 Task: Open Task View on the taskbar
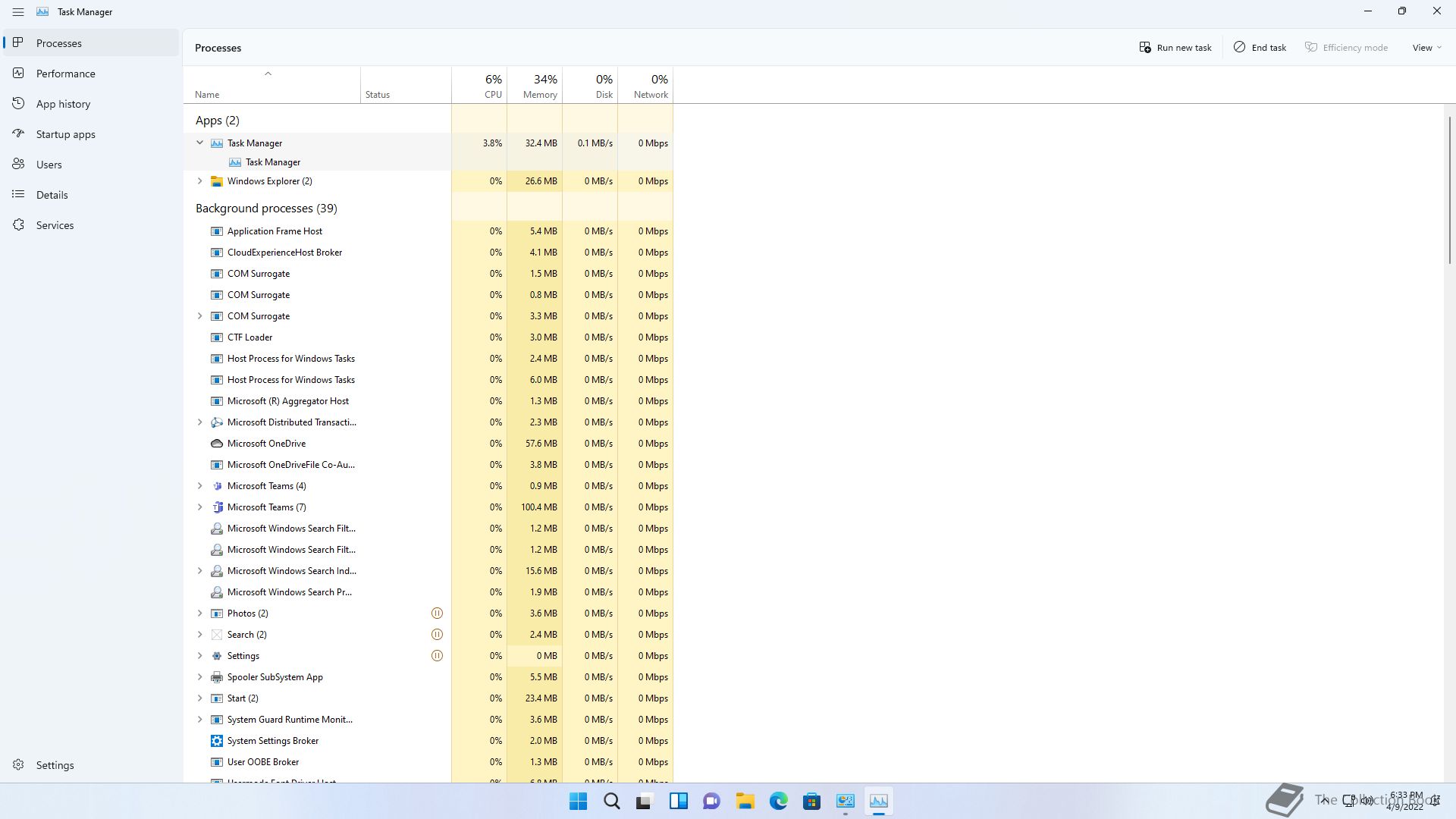(645, 801)
